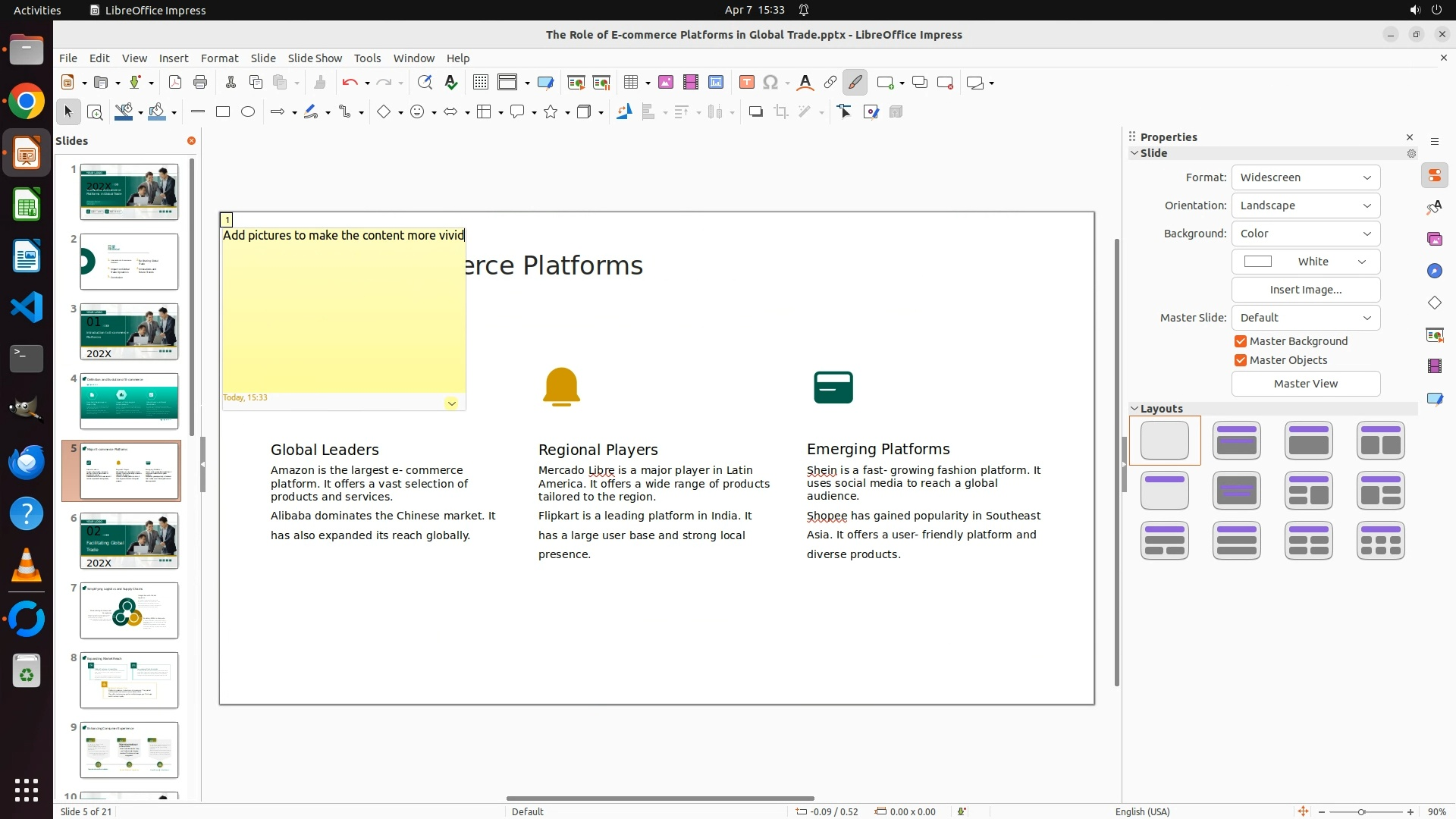Toggle the Display Grid icon
The image size is (1456, 819).
(x=481, y=83)
